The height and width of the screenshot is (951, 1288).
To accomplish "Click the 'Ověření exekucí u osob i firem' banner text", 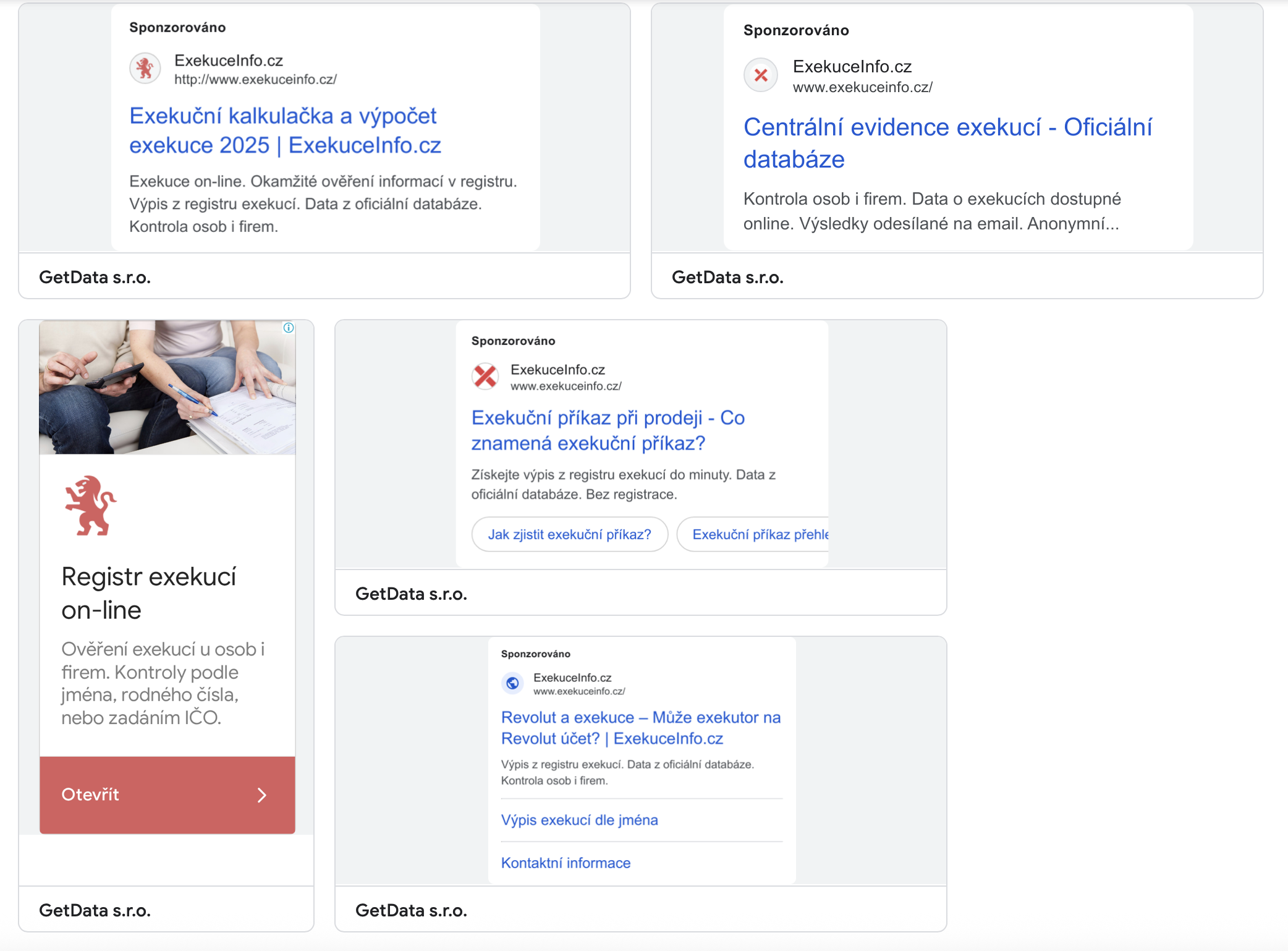I will pos(163,683).
